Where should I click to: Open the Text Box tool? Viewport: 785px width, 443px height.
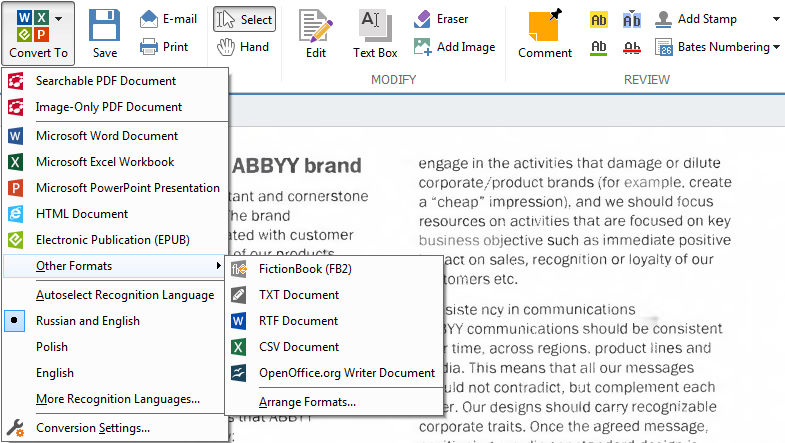point(375,33)
